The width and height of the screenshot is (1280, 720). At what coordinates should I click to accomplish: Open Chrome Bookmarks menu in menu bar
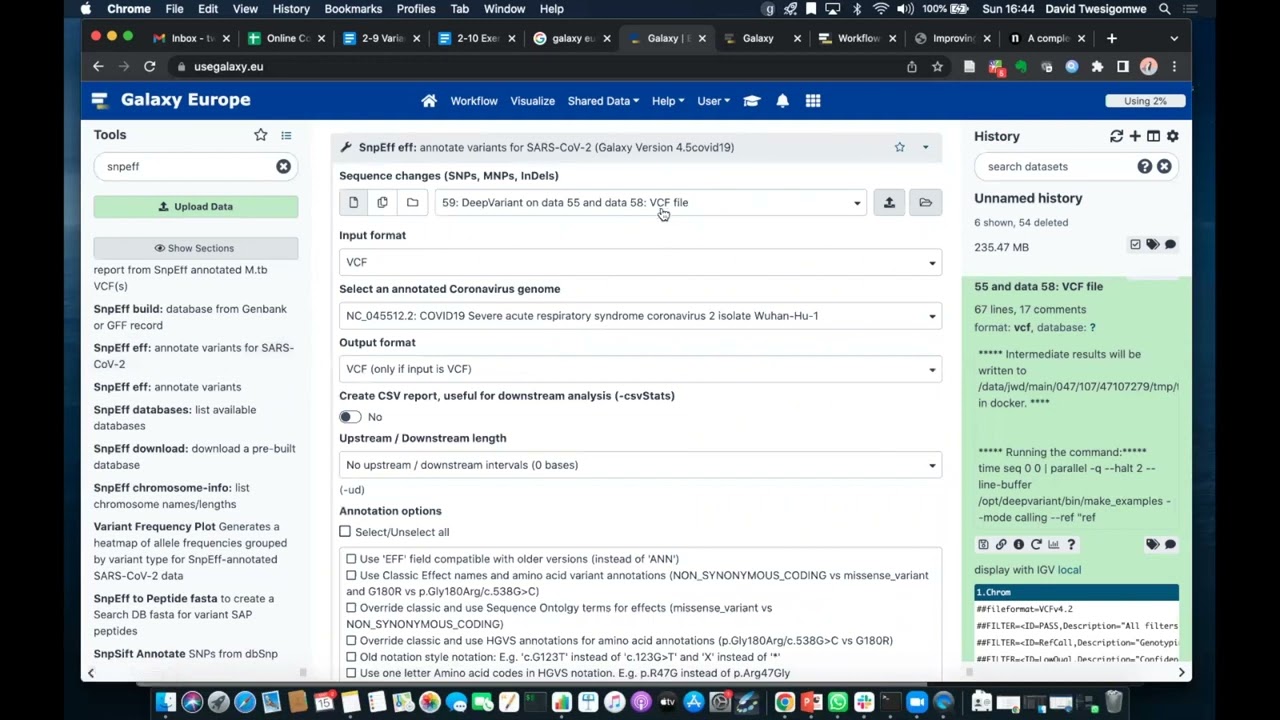point(353,9)
